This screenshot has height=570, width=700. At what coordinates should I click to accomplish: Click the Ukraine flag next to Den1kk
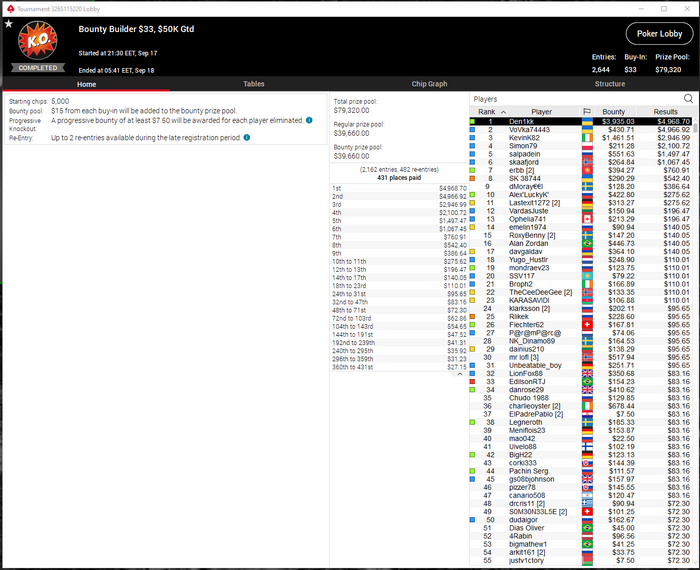click(x=587, y=121)
